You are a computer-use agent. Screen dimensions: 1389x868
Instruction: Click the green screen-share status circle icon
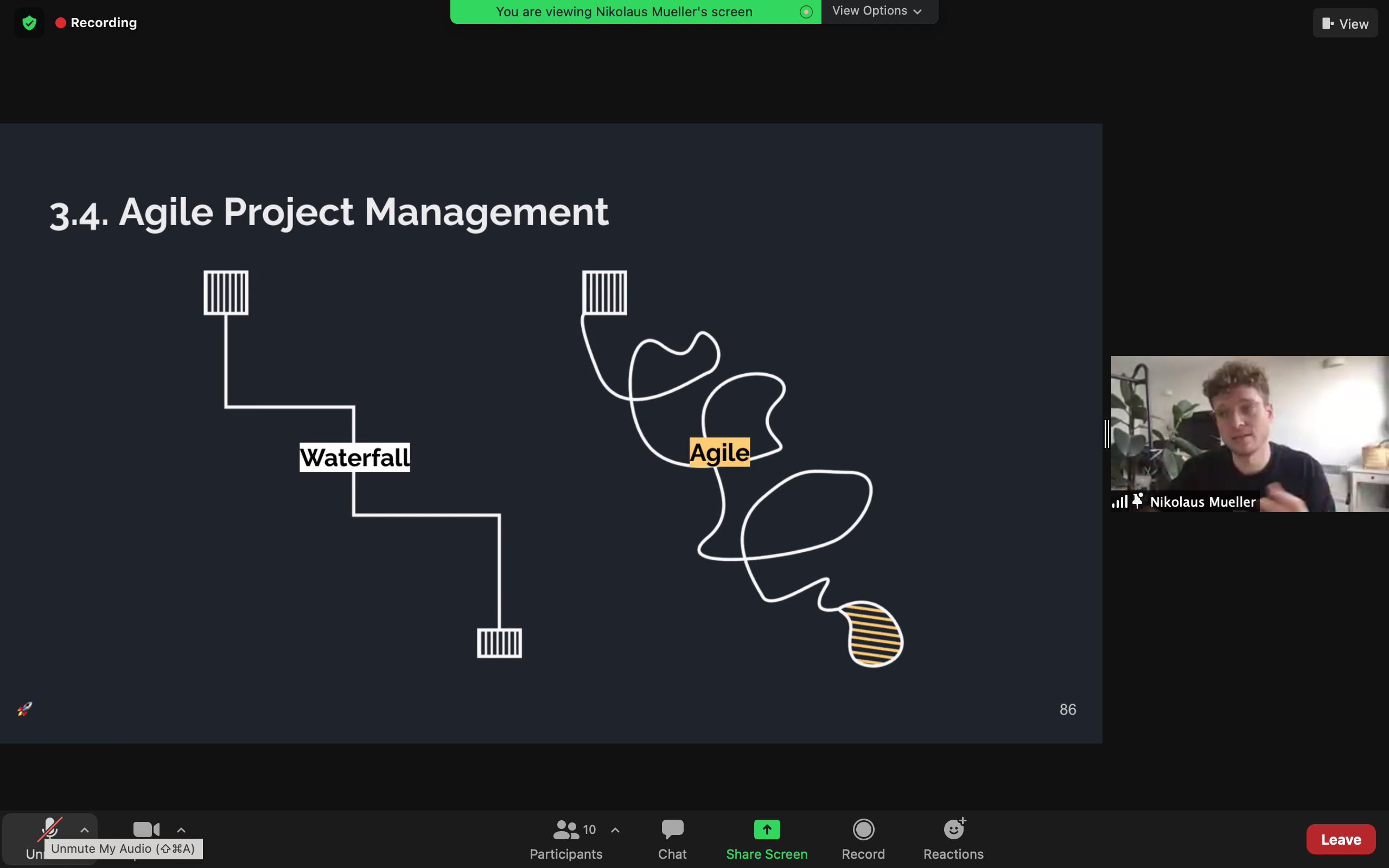806,12
